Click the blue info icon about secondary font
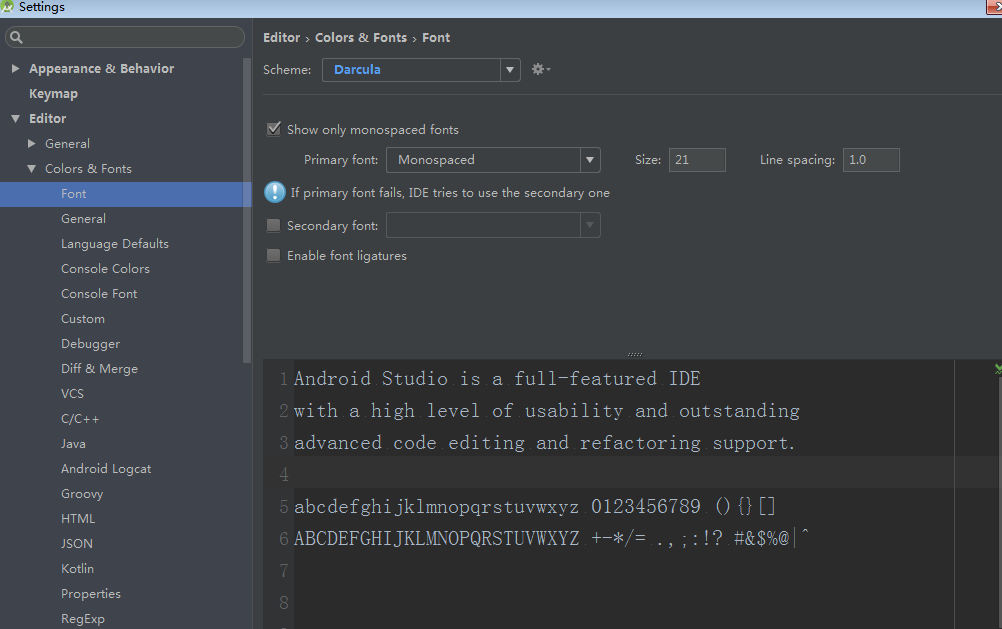 [275, 192]
